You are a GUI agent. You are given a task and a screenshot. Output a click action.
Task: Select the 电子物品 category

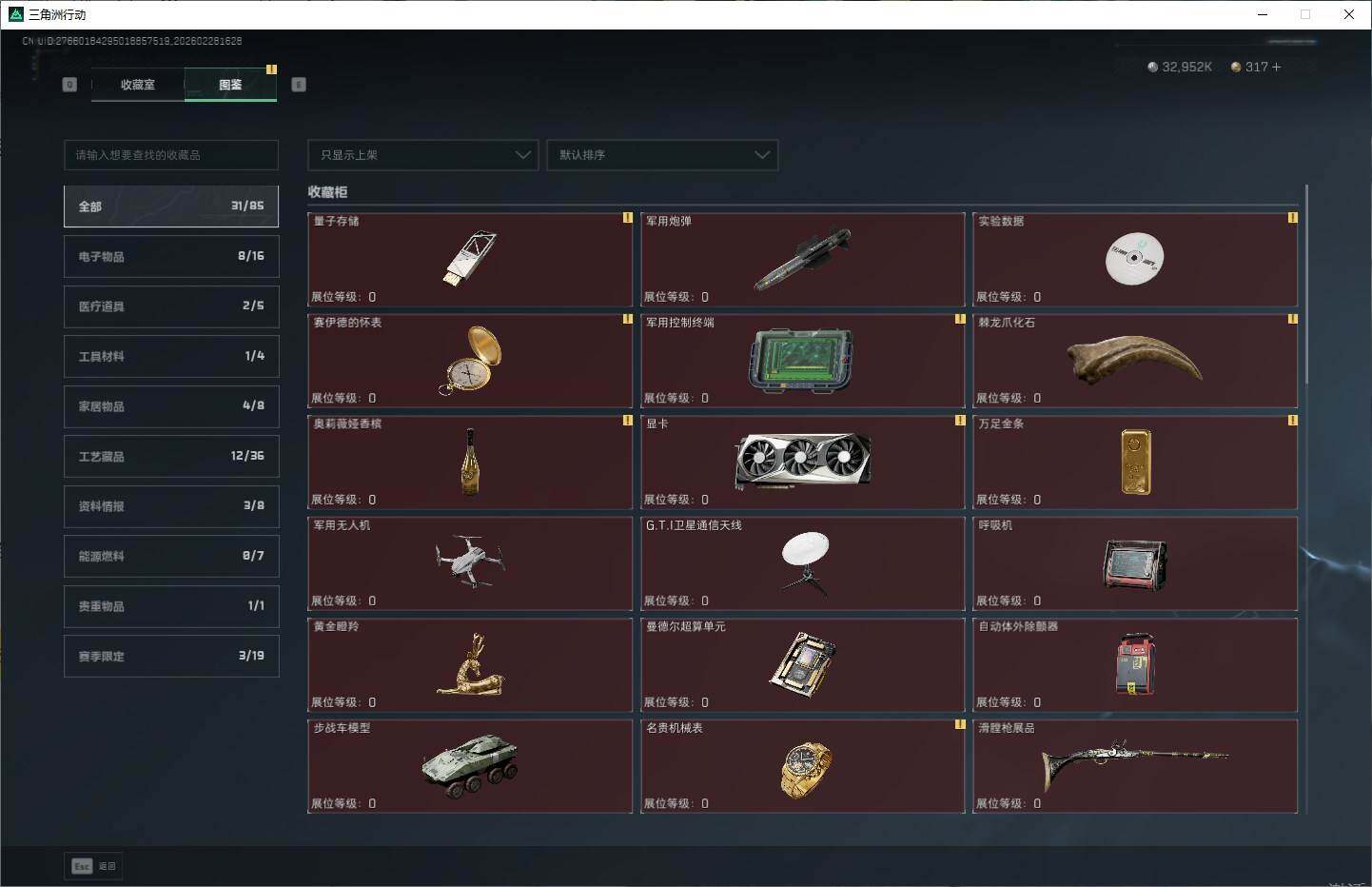[x=171, y=257]
